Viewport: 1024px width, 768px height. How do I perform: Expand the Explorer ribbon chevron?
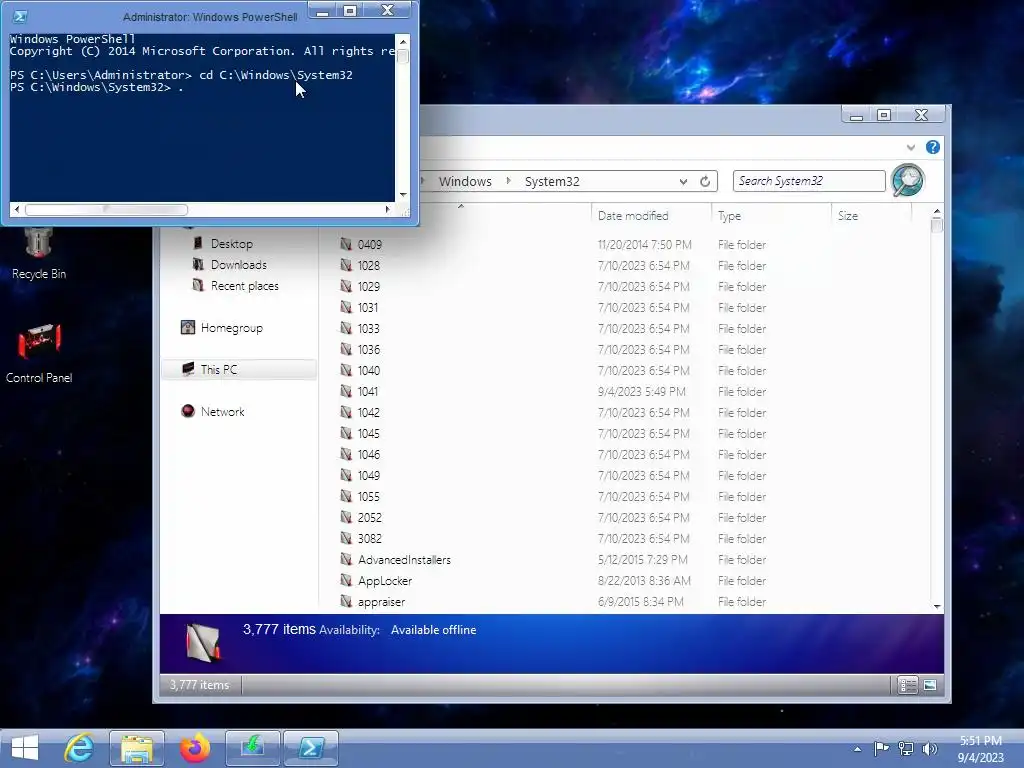[911, 148]
